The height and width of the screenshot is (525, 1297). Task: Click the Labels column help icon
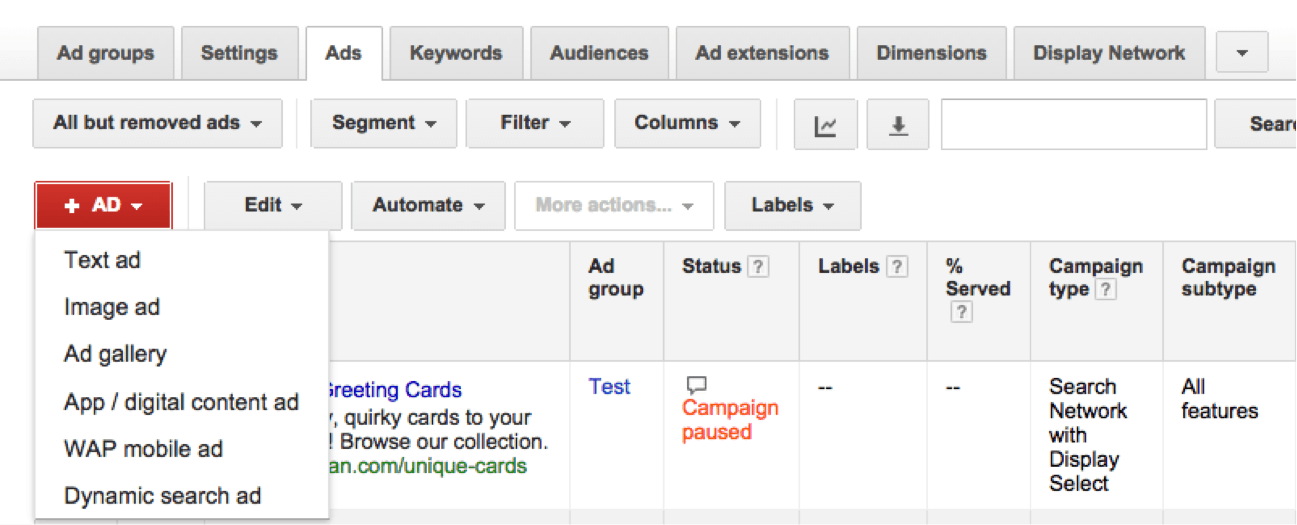(x=897, y=267)
